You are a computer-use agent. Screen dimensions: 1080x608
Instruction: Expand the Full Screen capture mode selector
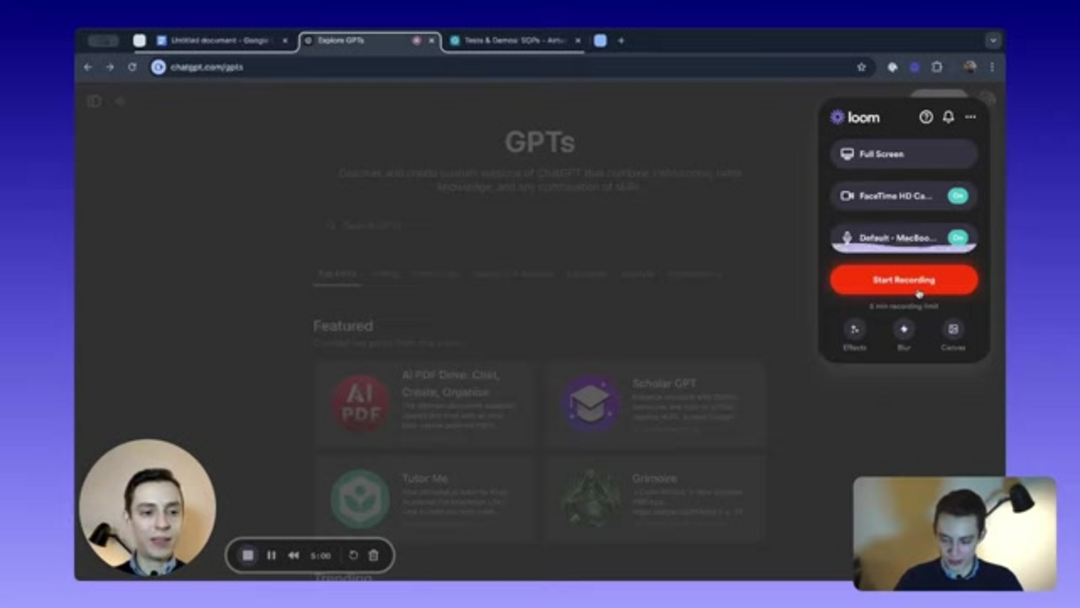point(903,154)
